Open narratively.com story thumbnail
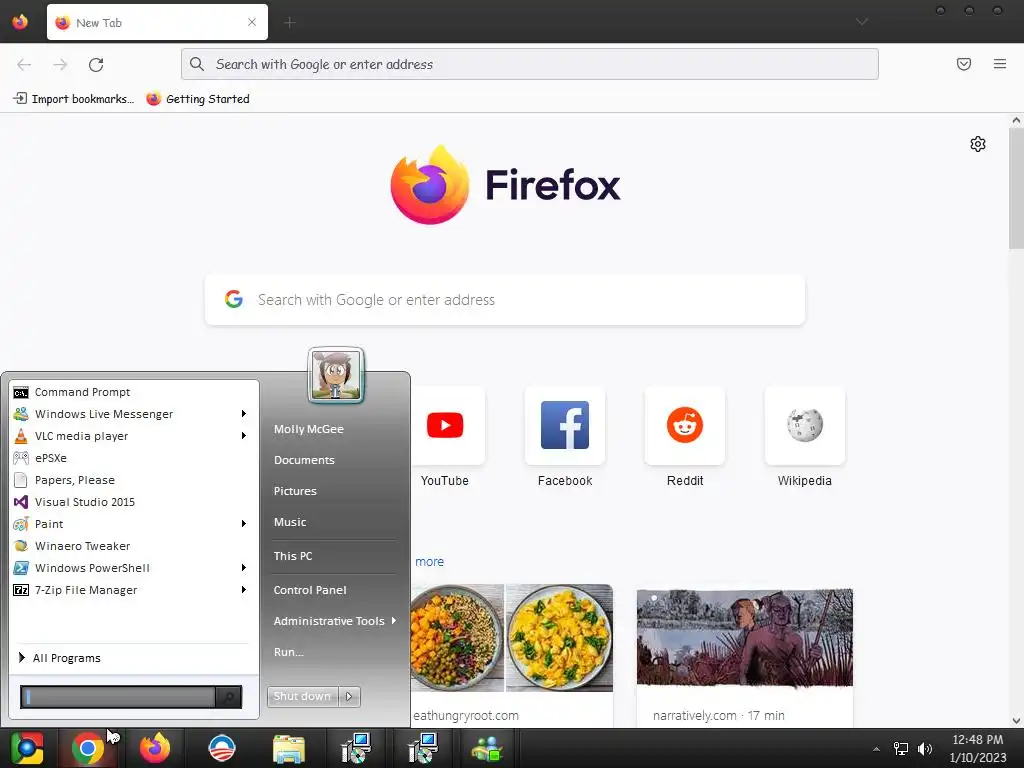The height and width of the screenshot is (768, 1024). point(744,637)
